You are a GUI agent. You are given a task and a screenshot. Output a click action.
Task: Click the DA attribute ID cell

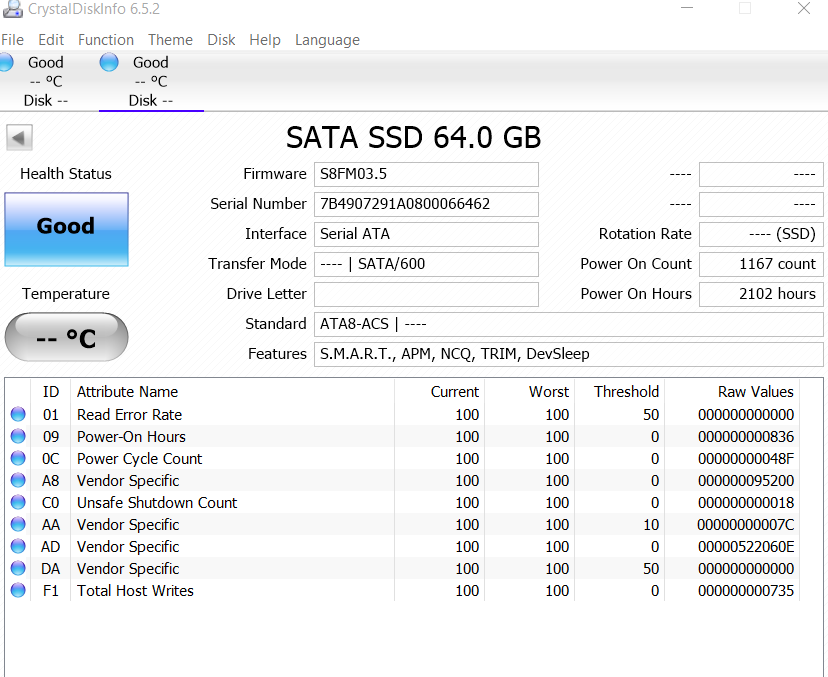(51, 569)
